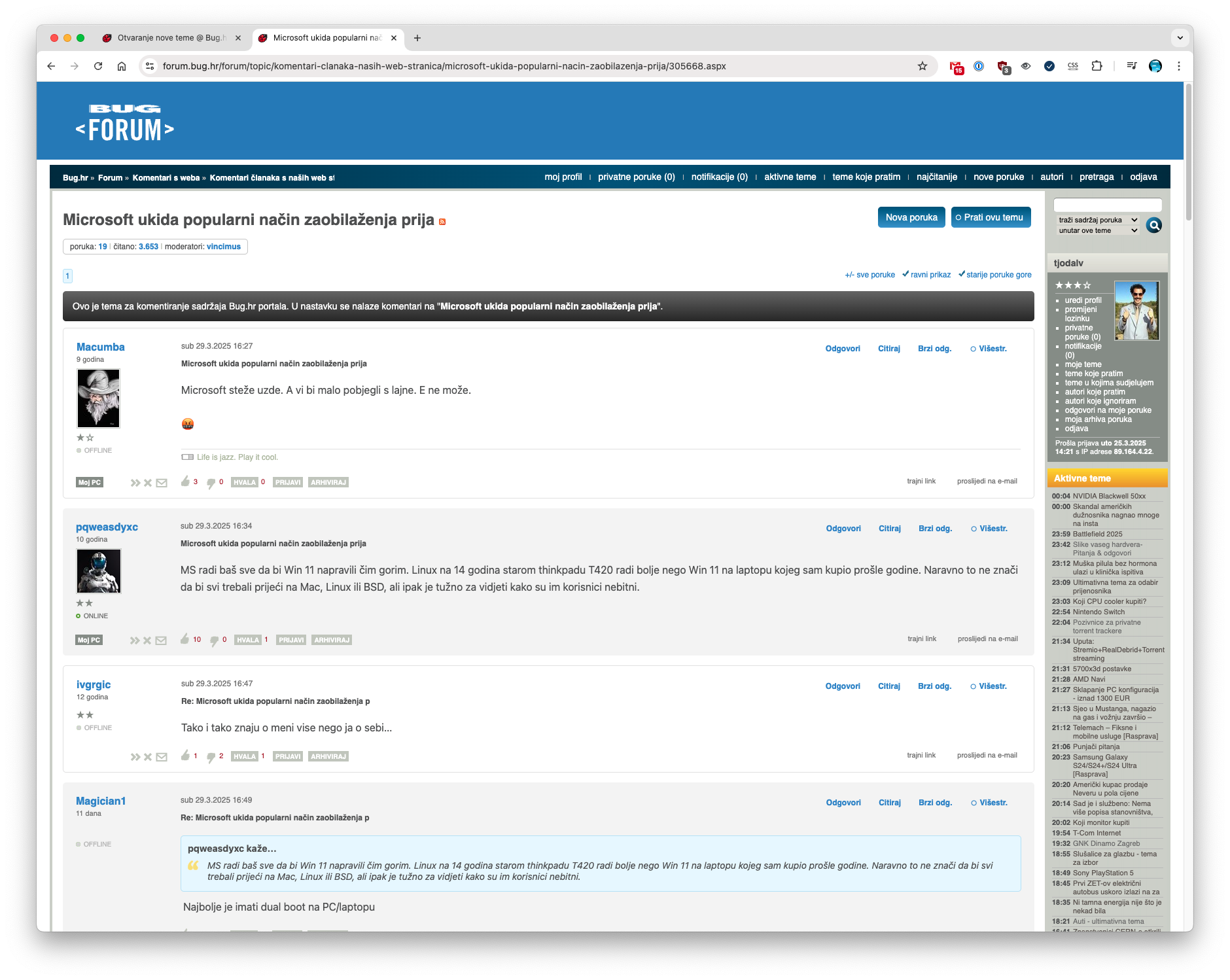The image size is (1230, 980).
Task: Open the browser extensions puzzle icon
Action: tap(1097, 66)
